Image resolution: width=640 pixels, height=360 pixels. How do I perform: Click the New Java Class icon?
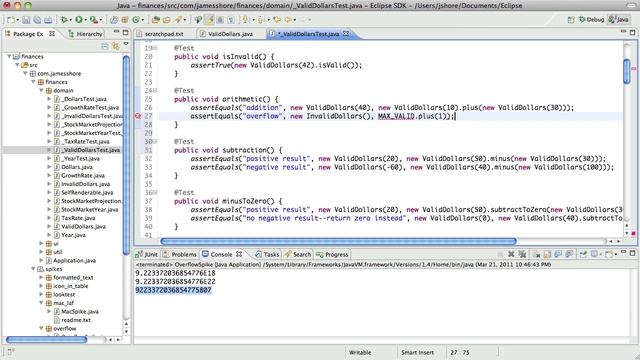(x=136, y=20)
